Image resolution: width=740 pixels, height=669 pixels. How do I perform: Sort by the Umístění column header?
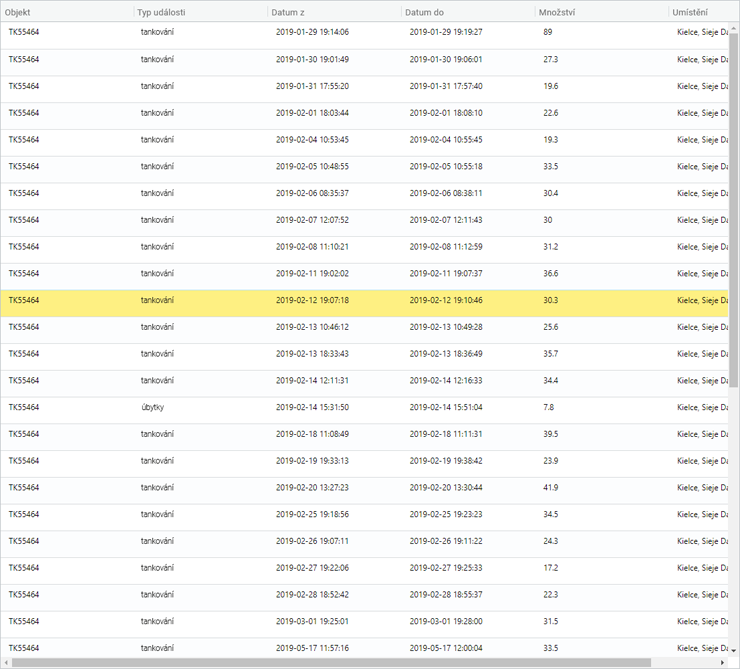[x=690, y=12]
